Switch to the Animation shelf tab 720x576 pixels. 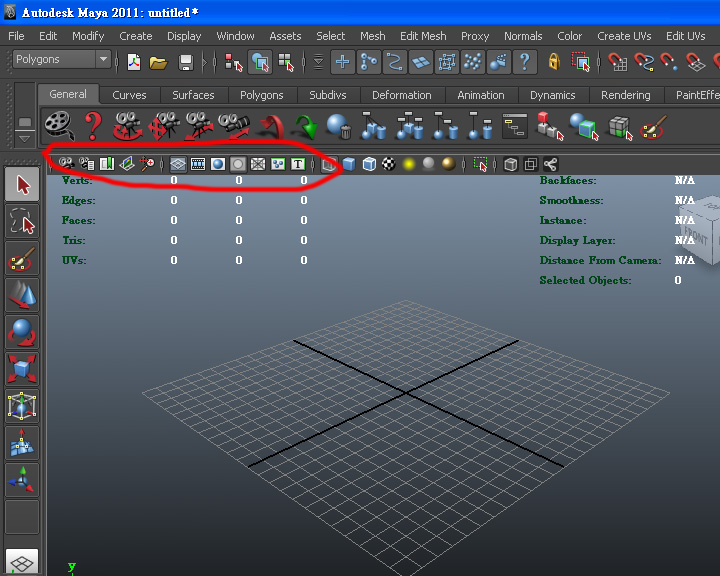pyautogui.click(x=481, y=95)
